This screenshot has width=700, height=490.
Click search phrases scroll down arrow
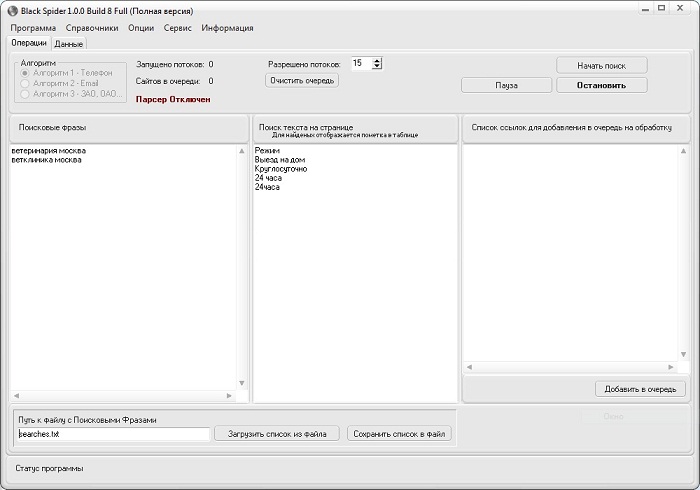242,383
